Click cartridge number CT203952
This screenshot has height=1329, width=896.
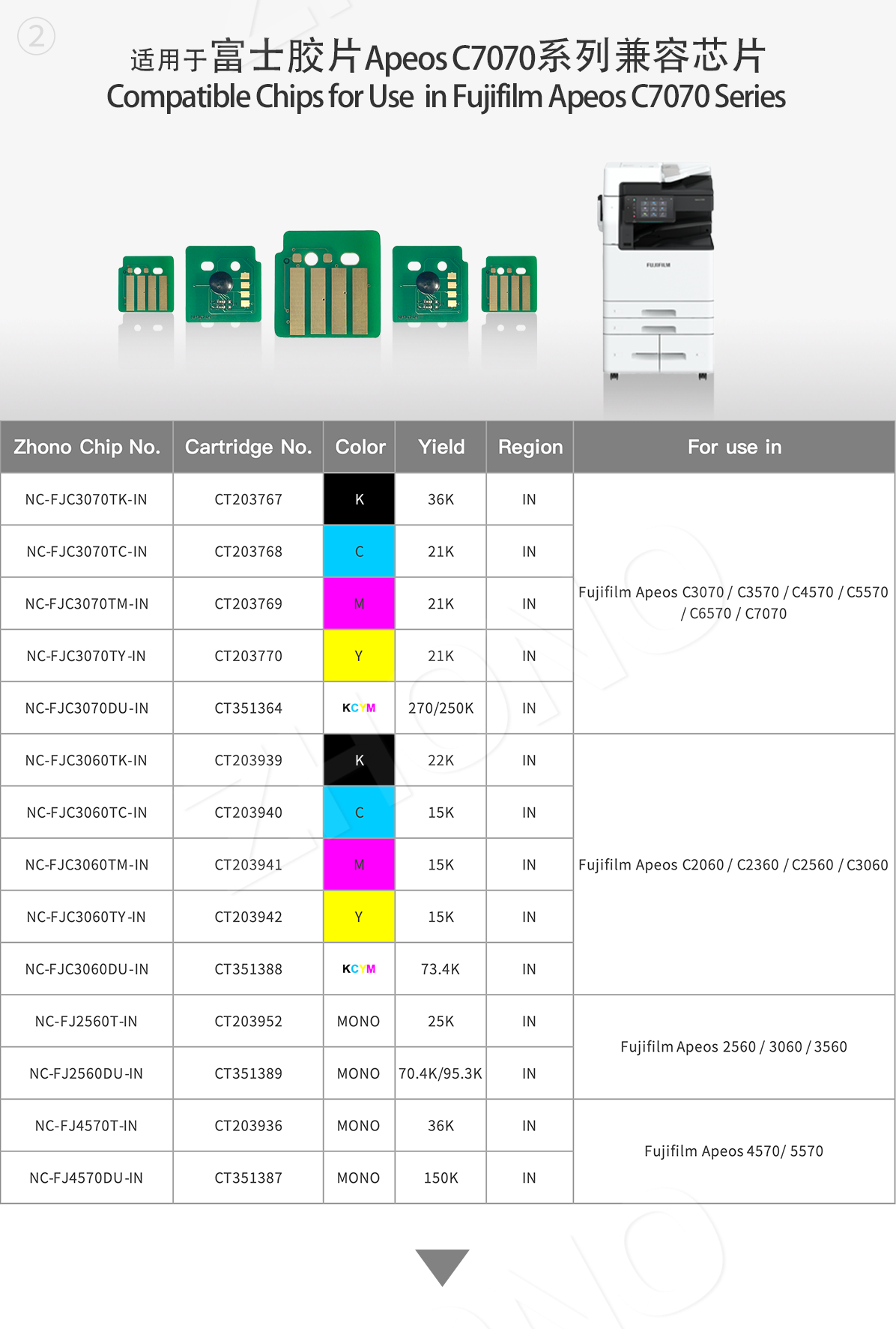click(x=248, y=1021)
